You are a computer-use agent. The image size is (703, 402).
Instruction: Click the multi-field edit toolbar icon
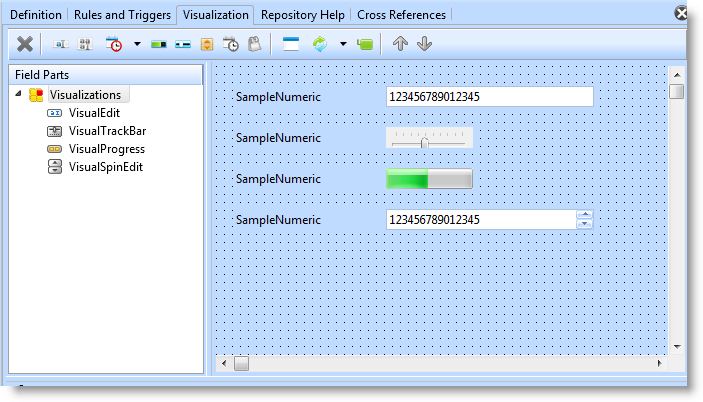point(85,44)
